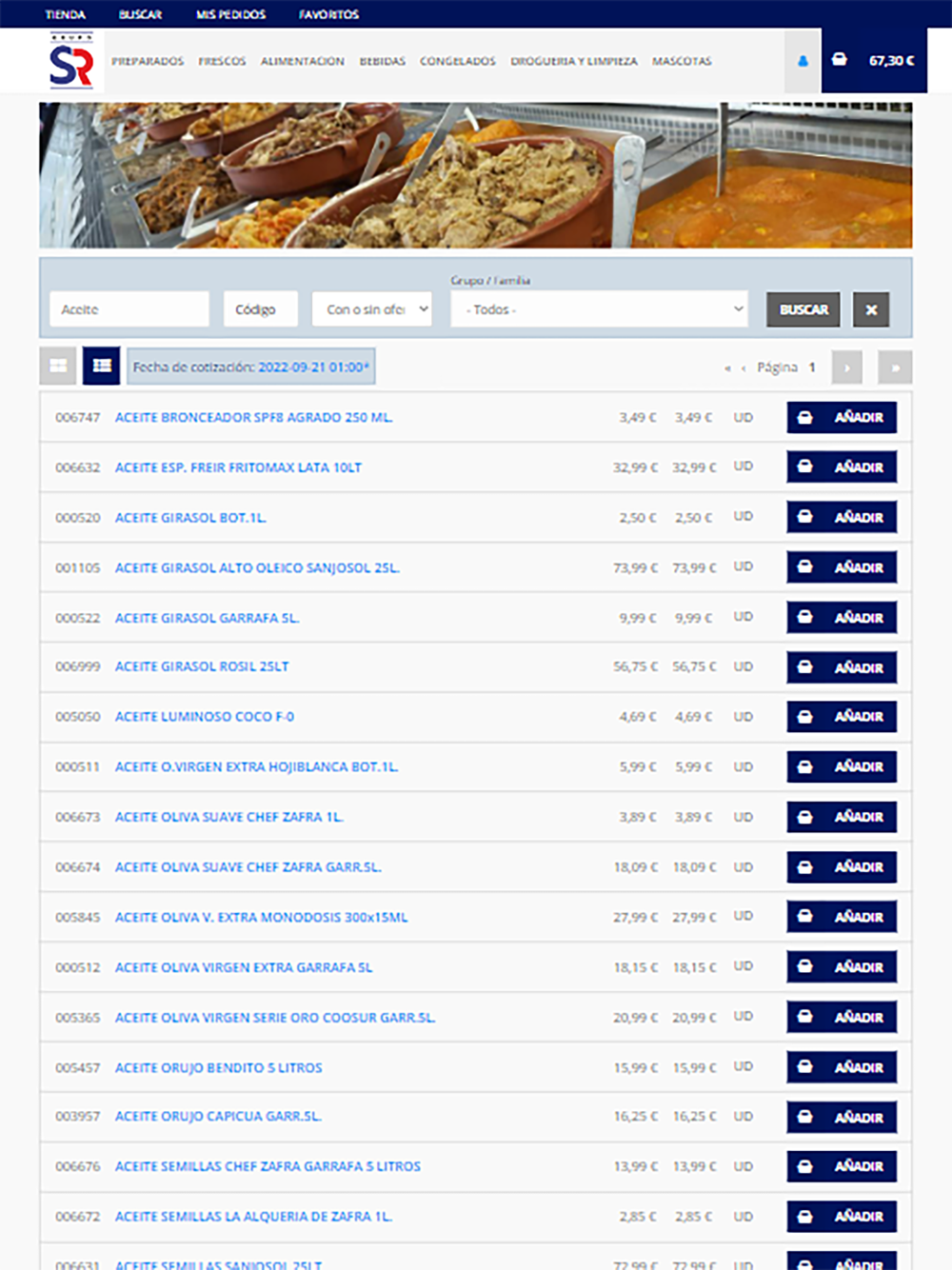Add ACEITE ORUJO CAPICUA GARR.5L. to basket

[842, 1117]
